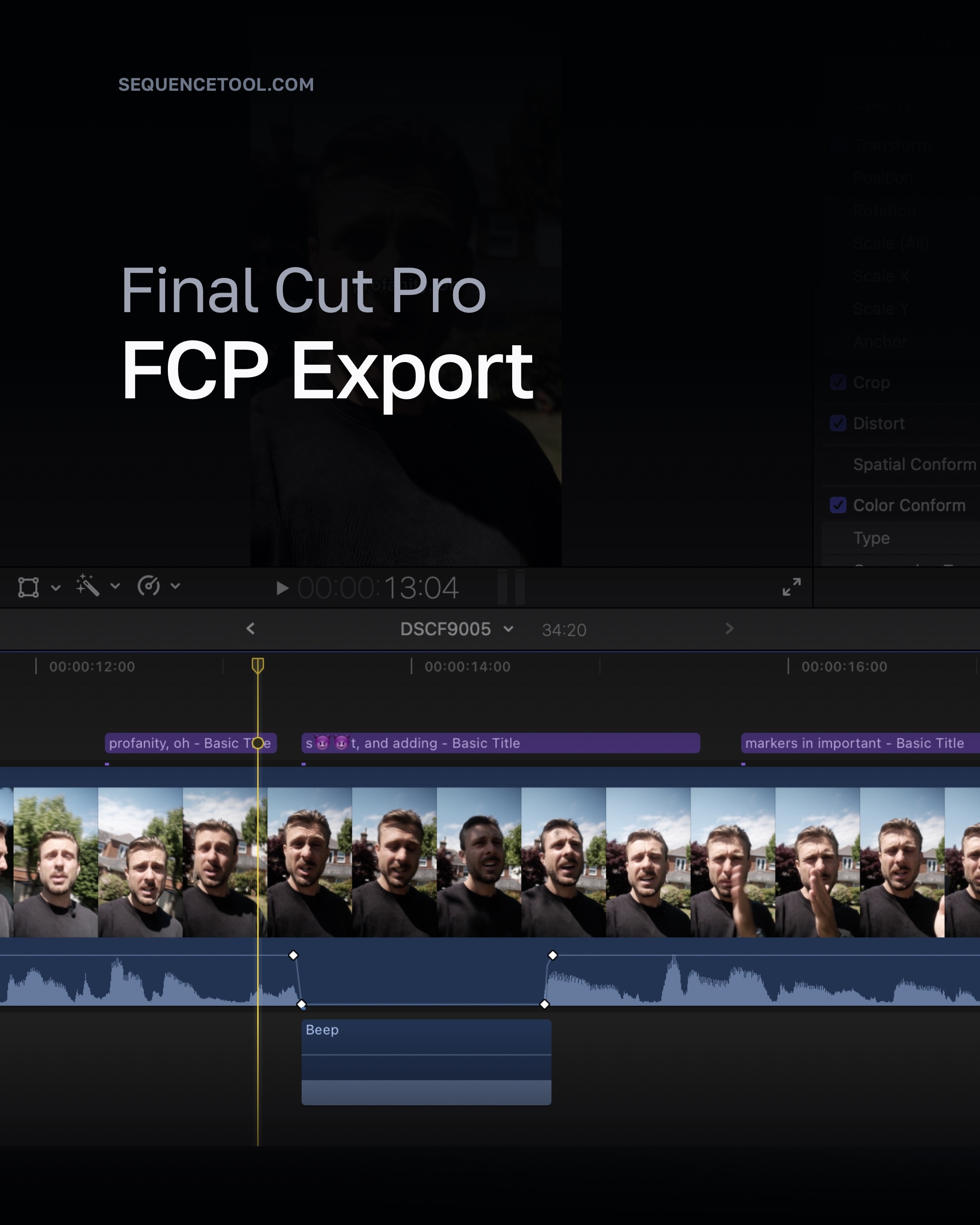The image size is (980, 1225).
Task: Play the viewer with the play button
Action: click(282, 588)
